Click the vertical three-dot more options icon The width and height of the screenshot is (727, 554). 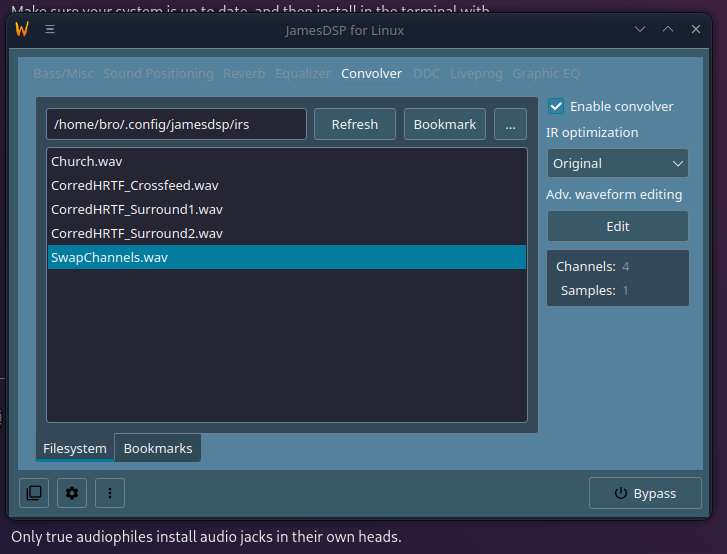[110, 492]
